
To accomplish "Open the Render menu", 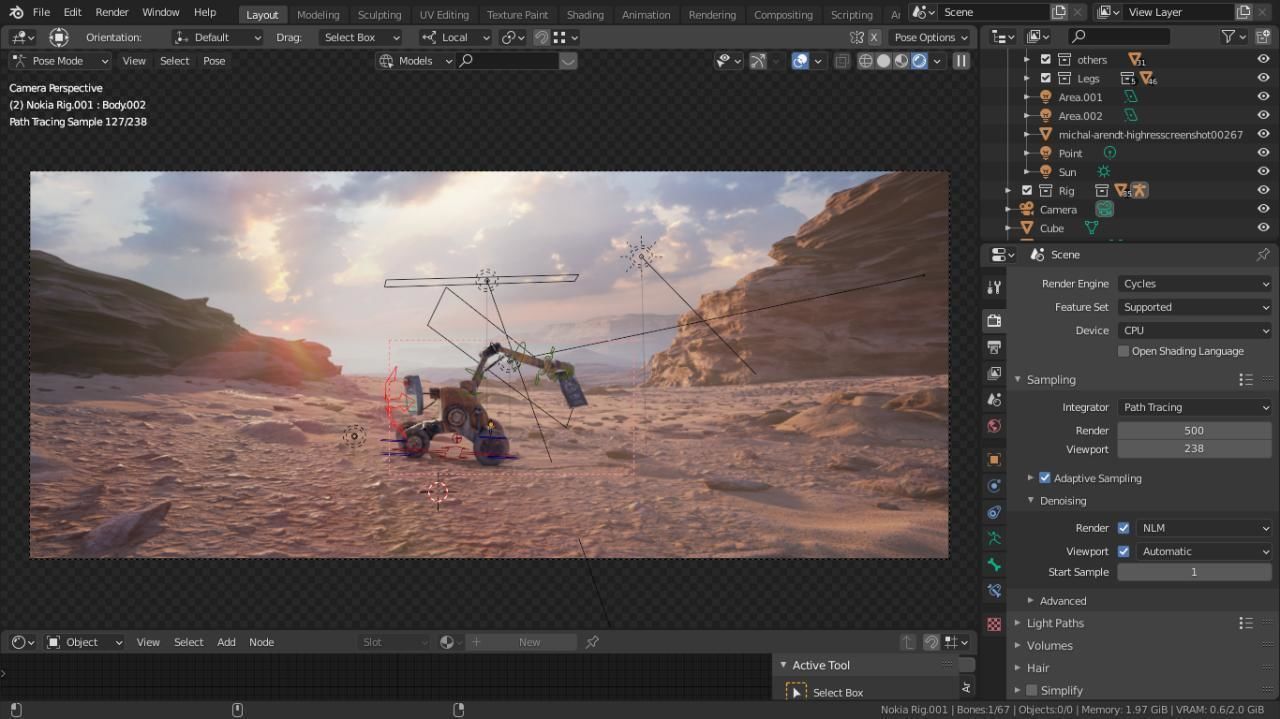I will coord(112,12).
